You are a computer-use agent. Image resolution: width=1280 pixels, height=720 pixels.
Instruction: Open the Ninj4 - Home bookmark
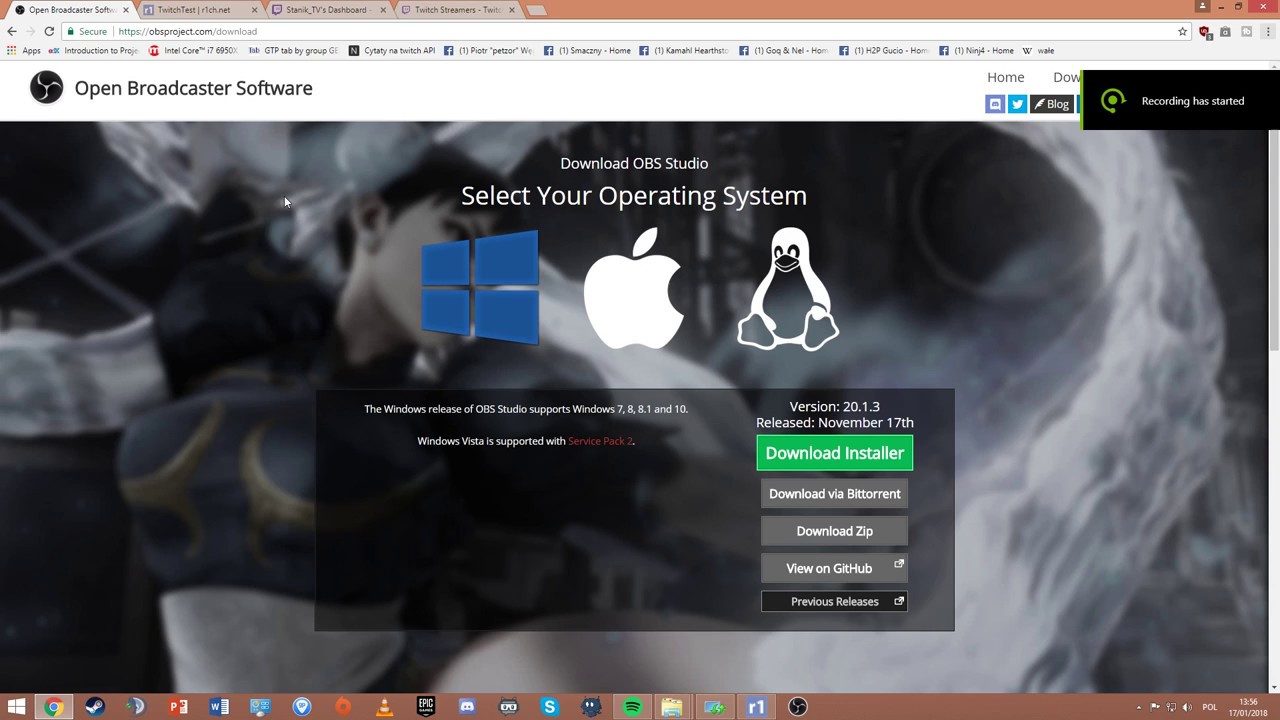pyautogui.click(x=976, y=51)
